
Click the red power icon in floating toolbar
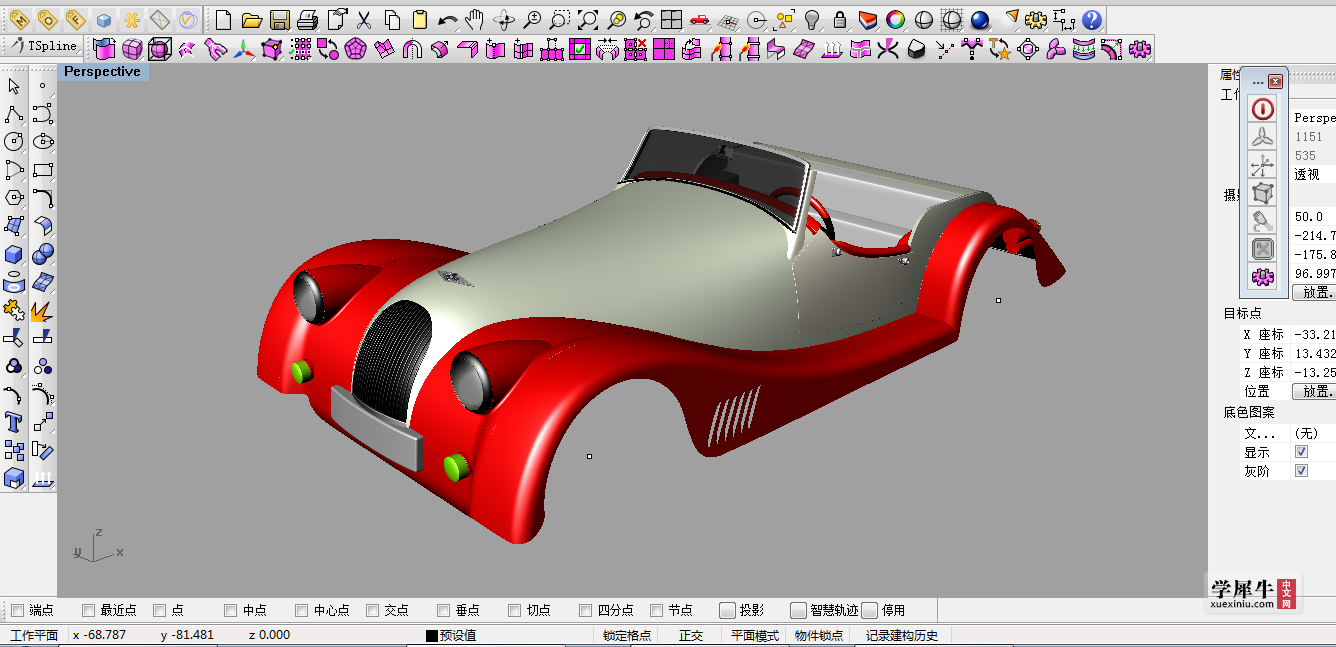(1263, 109)
